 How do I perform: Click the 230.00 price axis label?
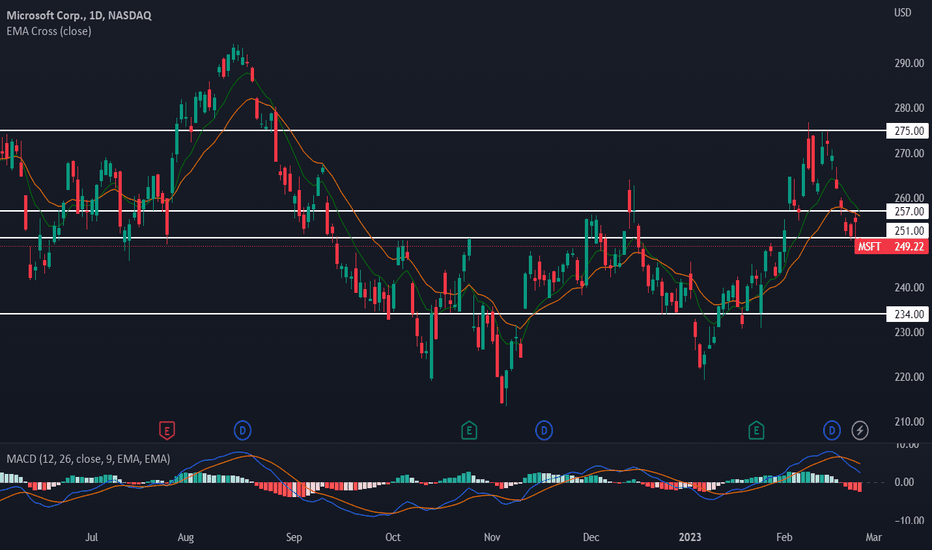pos(909,332)
